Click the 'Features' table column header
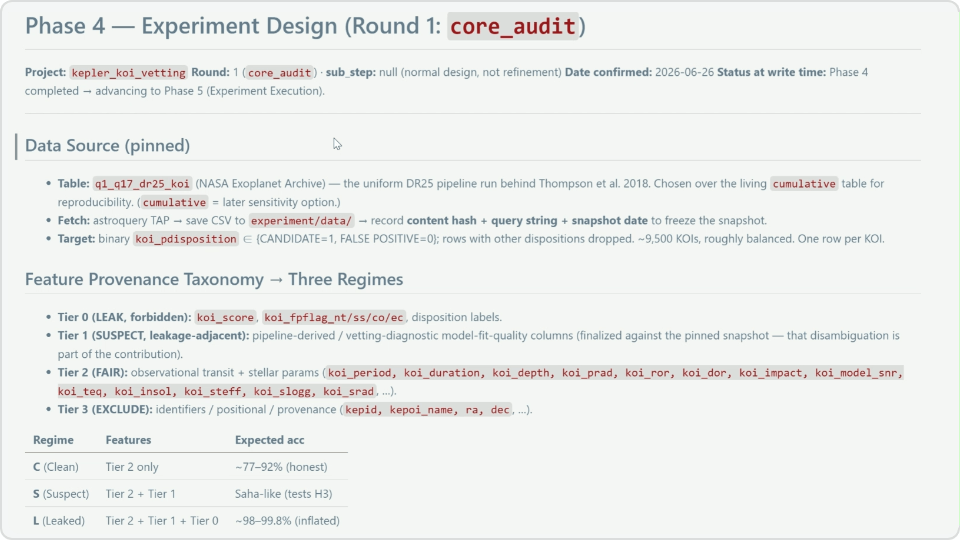The width and height of the screenshot is (960, 540). tap(128, 440)
